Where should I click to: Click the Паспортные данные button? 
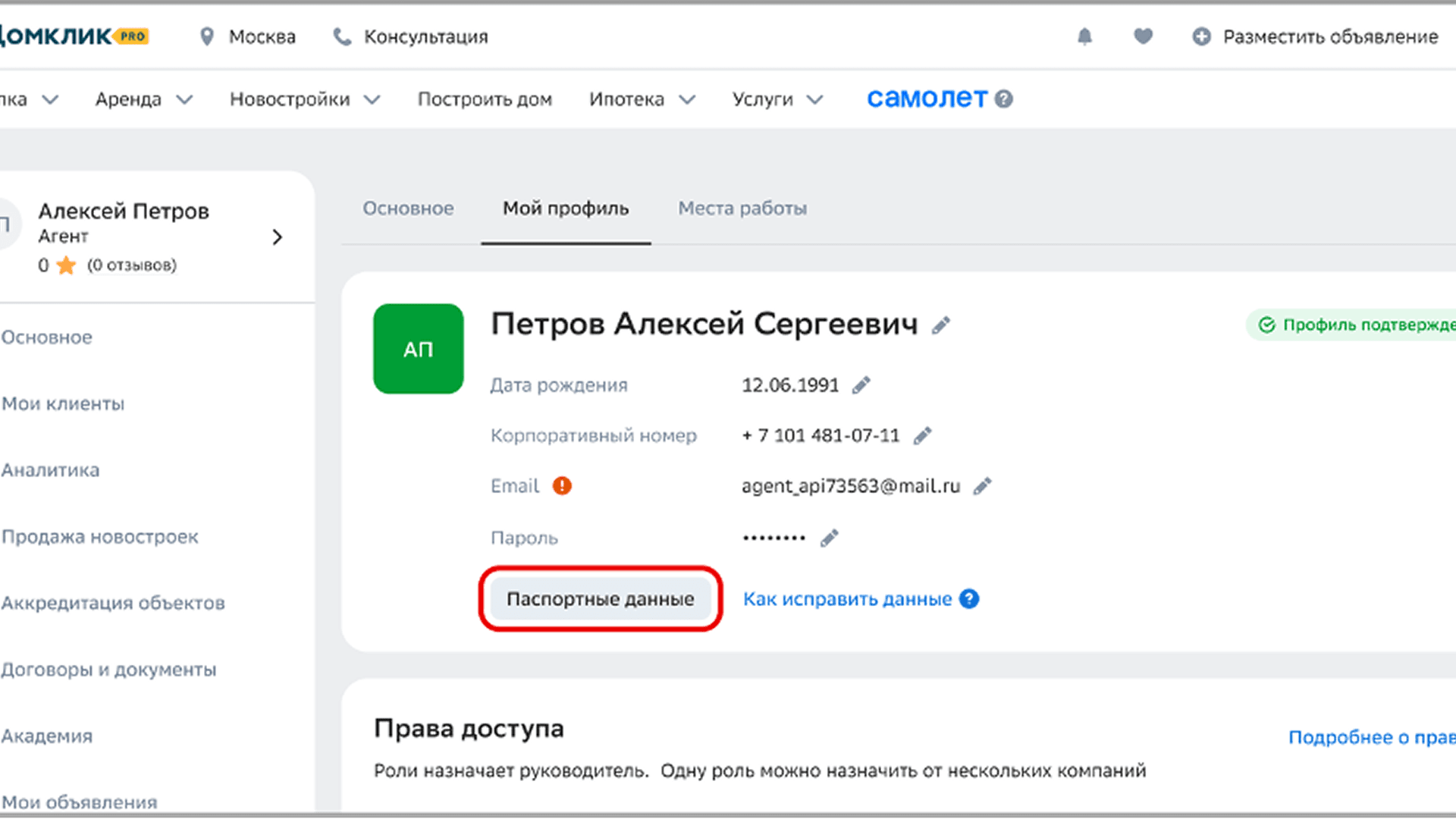pos(600,599)
